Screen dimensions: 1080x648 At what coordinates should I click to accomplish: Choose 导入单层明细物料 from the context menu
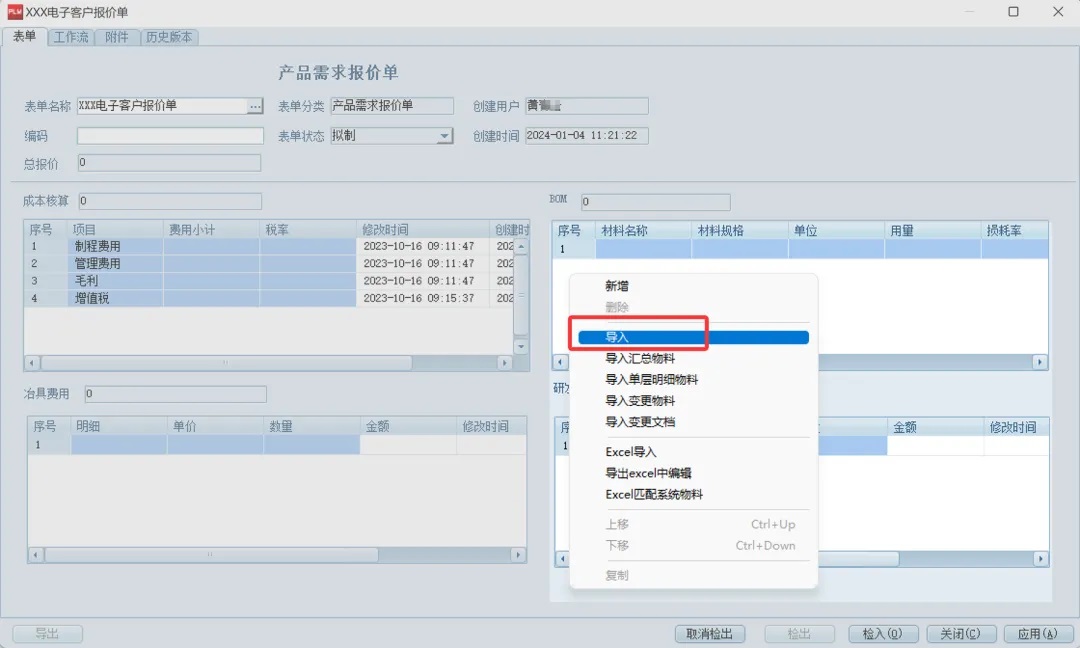pyautogui.click(x=694, y=379)
